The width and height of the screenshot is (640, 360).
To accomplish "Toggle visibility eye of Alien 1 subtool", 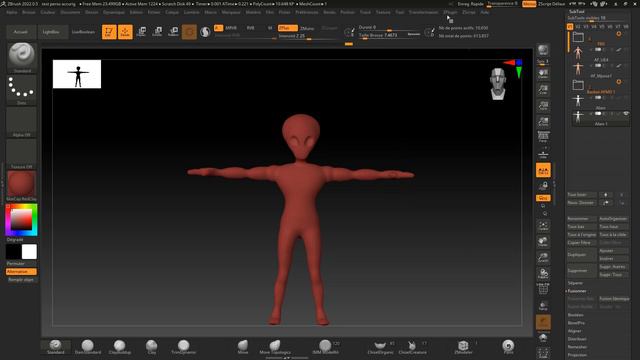I will tap(626, 114).
